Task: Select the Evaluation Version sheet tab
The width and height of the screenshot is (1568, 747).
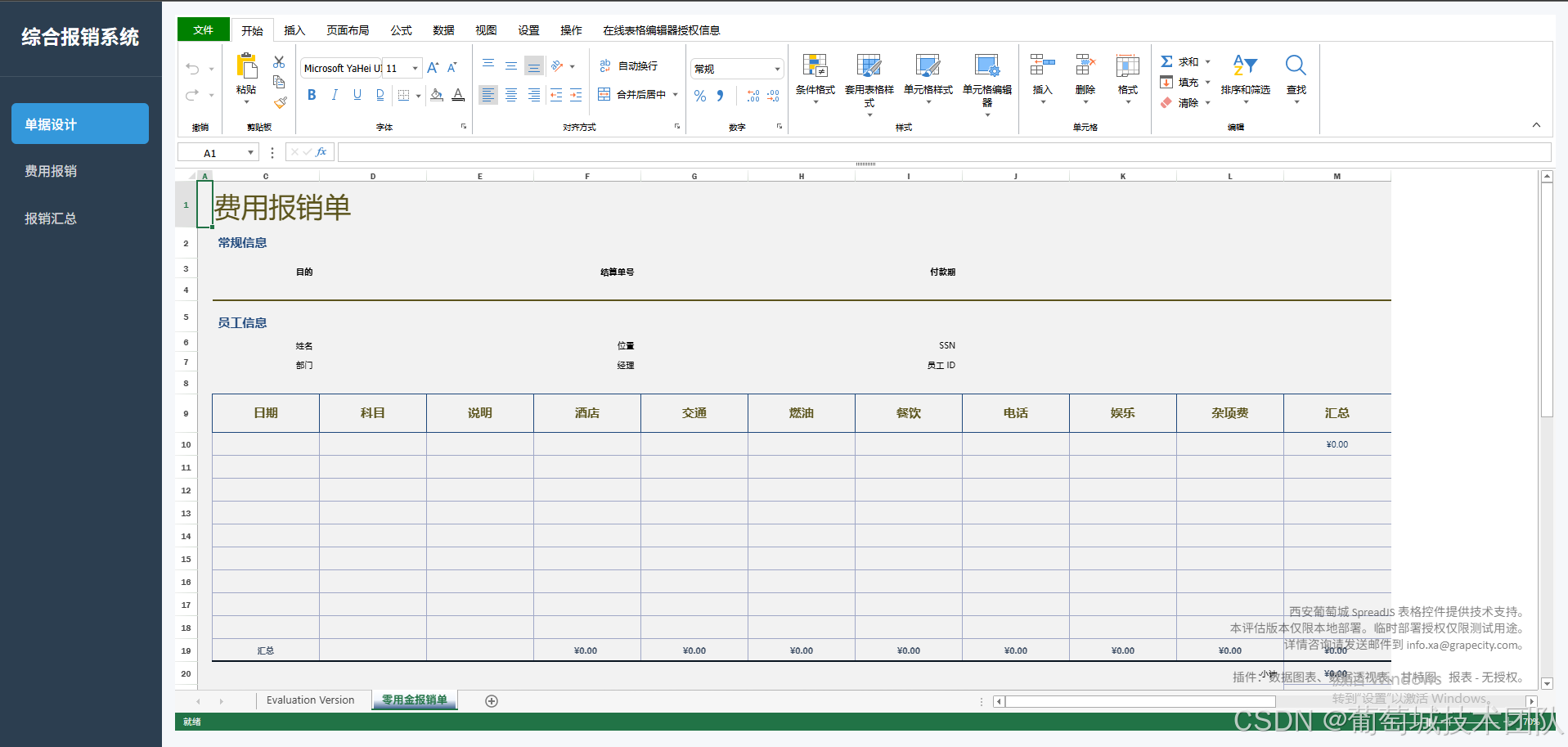Action: [310, 700]
